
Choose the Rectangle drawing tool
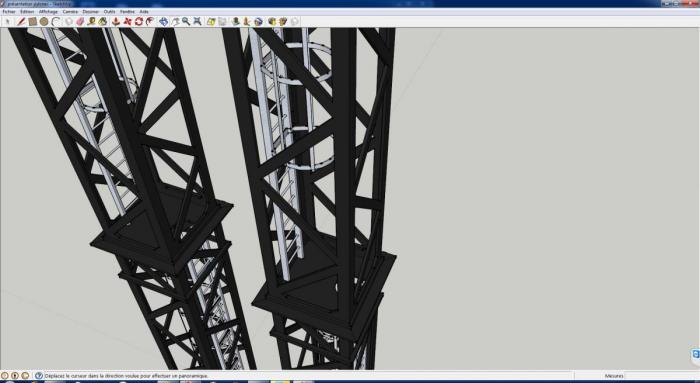click(32, 21)
